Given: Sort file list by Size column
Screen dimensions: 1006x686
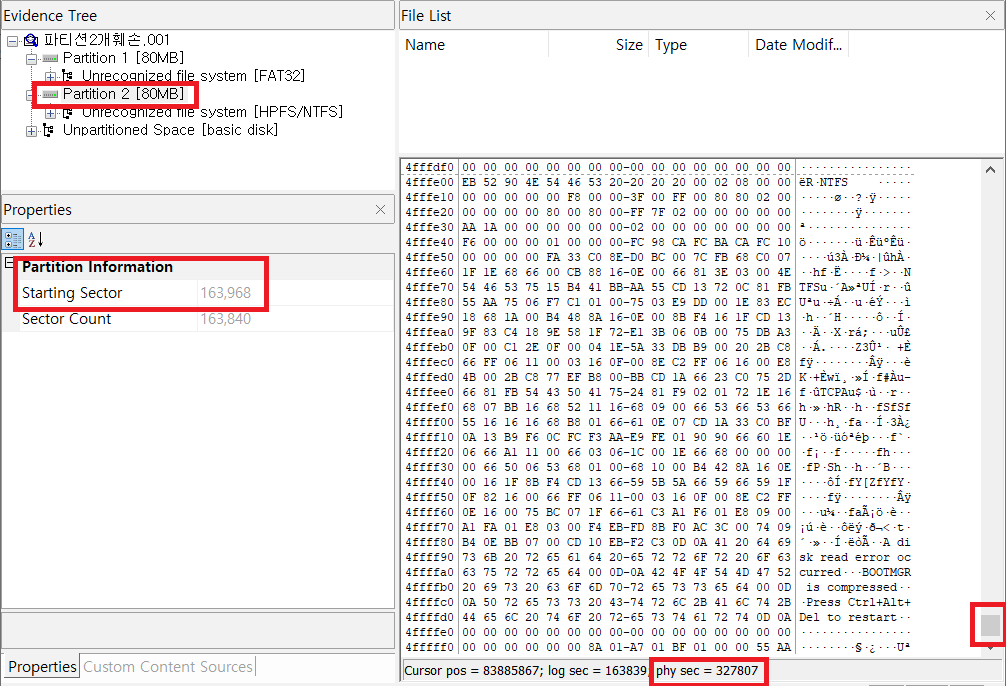Looking at the screenshot, I should tap(629, 45).
